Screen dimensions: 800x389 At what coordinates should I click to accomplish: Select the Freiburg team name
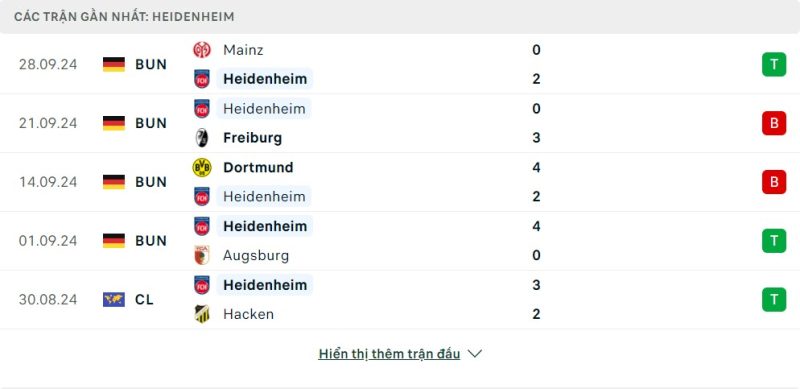tap(253, 138)
